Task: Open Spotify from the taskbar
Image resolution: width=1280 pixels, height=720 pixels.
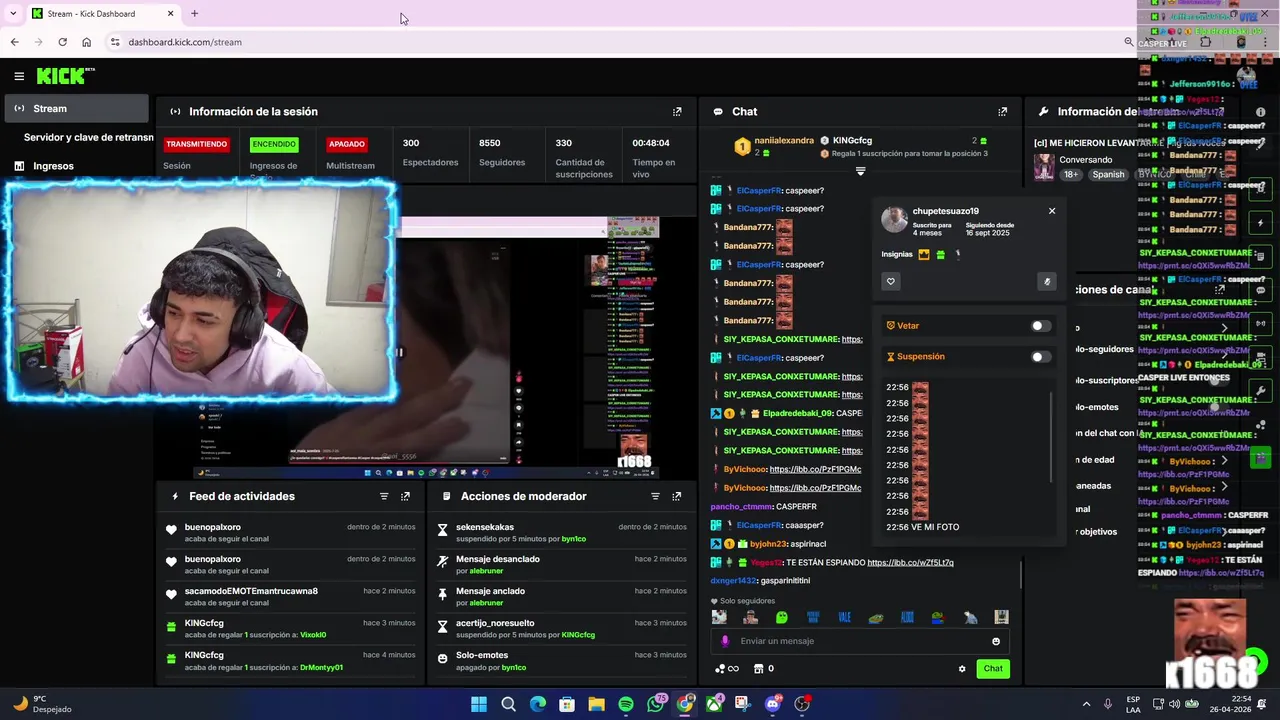Action: [x=626, y=705]
